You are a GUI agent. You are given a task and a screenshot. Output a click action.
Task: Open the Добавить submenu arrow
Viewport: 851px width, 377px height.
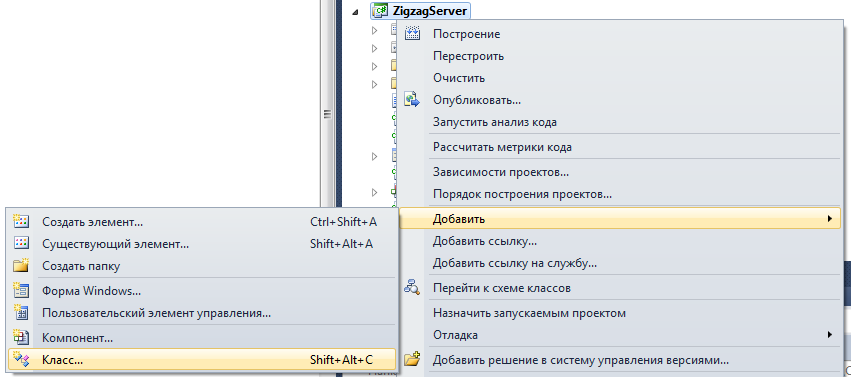(829, 219)
